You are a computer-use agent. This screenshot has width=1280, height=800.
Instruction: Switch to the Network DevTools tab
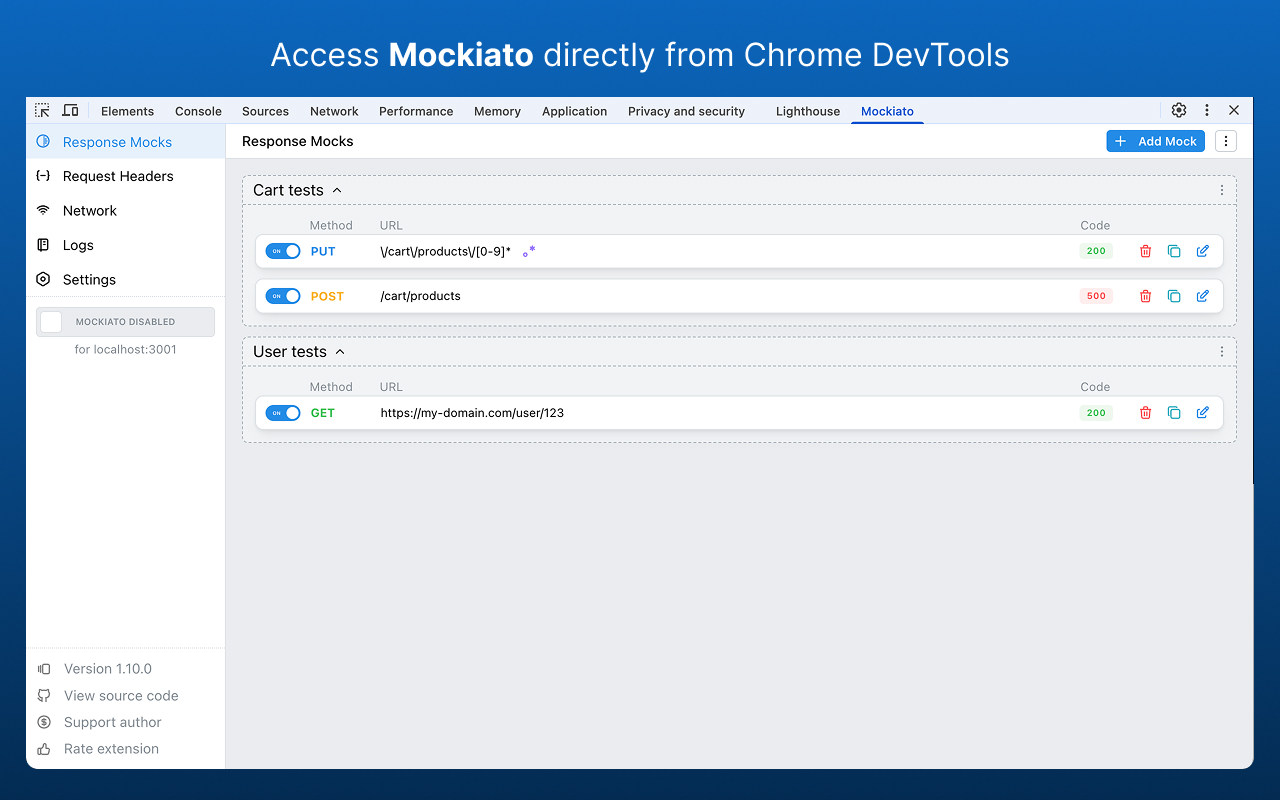tap(334, 111)
